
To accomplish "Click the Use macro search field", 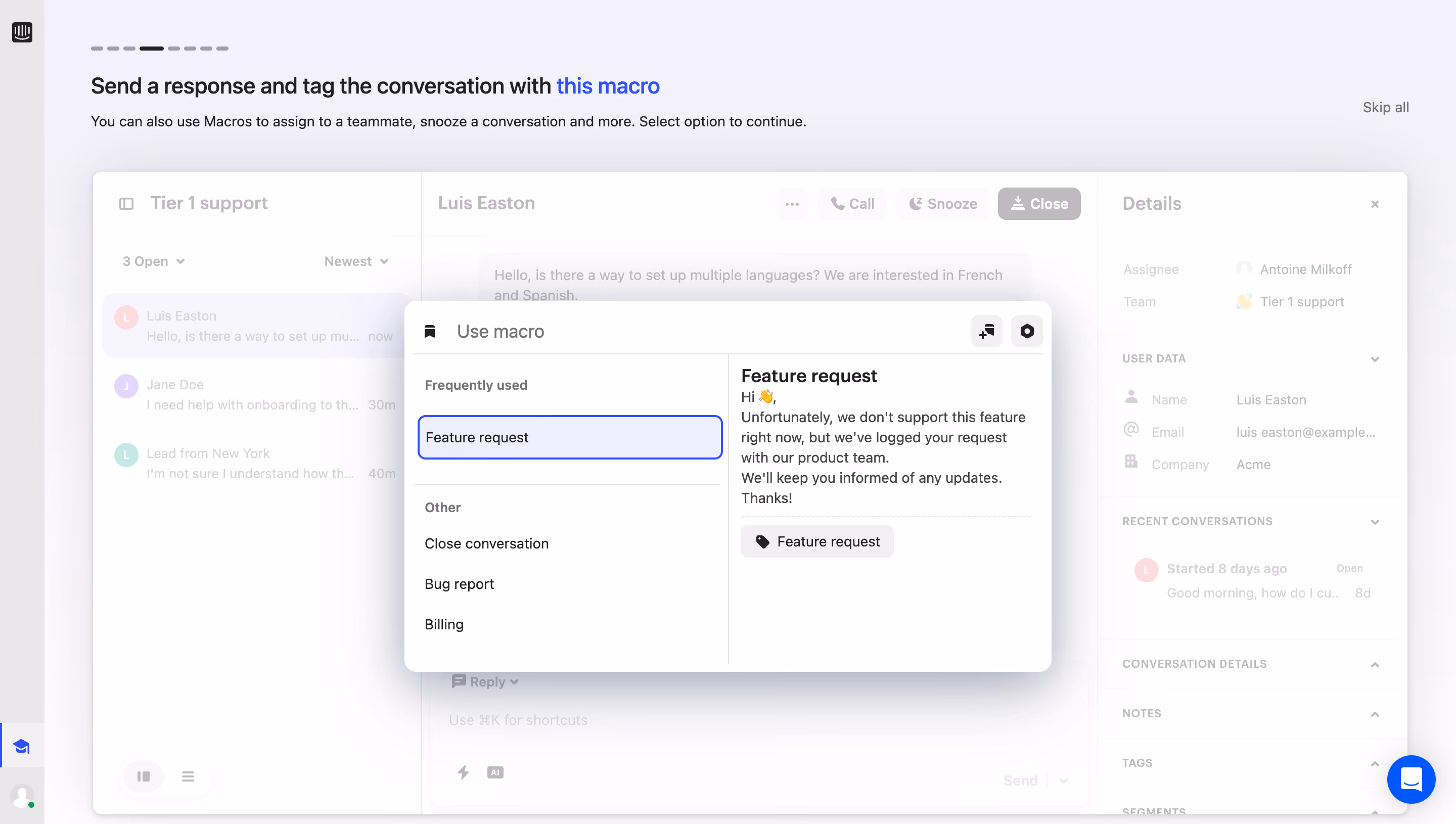I will point(707,331).
